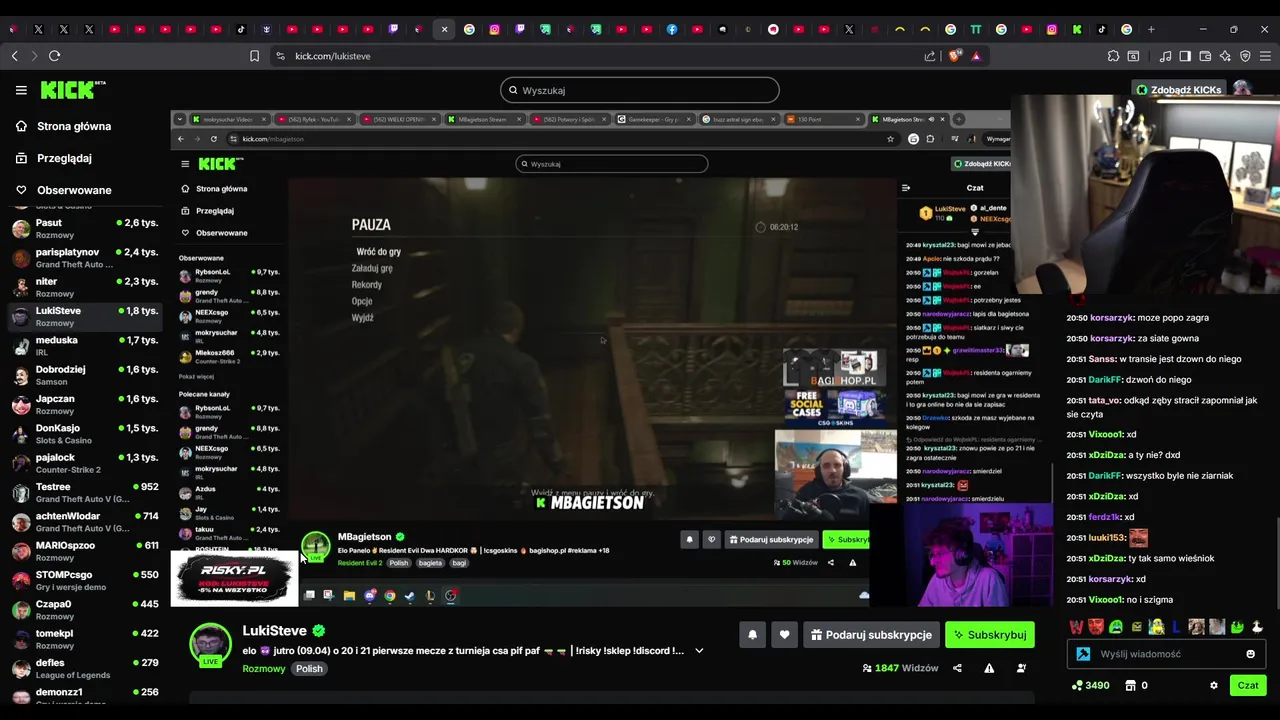Share the LukiSteve stream

[x=957, y=668]
